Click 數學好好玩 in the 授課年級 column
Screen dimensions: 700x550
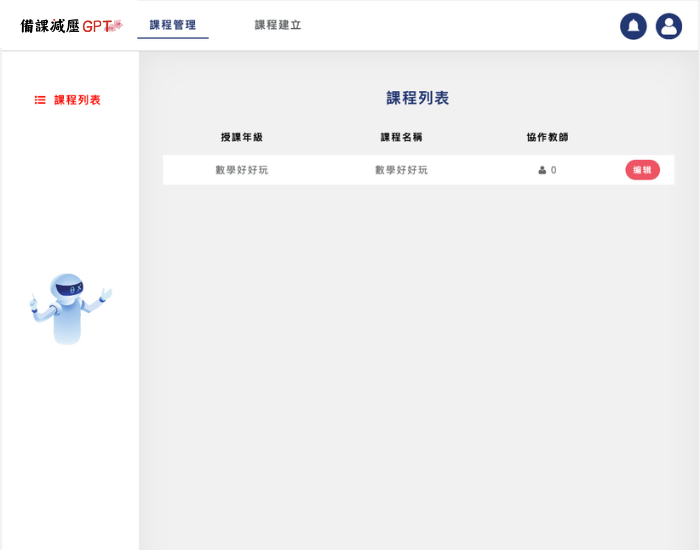tap(242, 170)
